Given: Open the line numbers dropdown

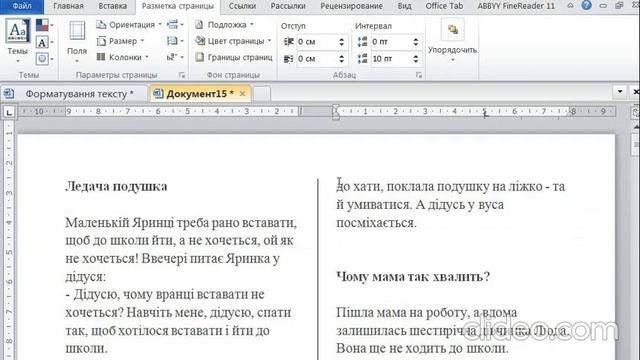Looking at the screenshot, I should [175, 41].
